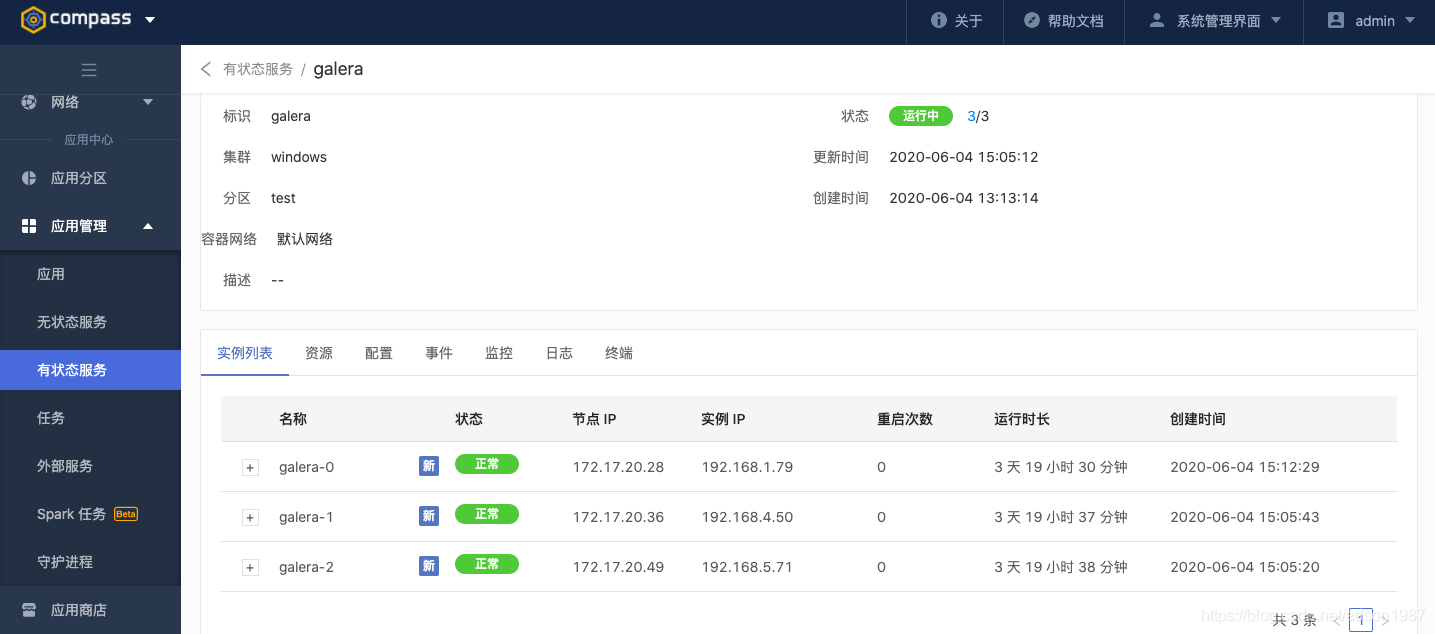This screenshot has height=634, width=1435.
Task: Click page number 1 in pagination
Action: (x=1360, y=620)
